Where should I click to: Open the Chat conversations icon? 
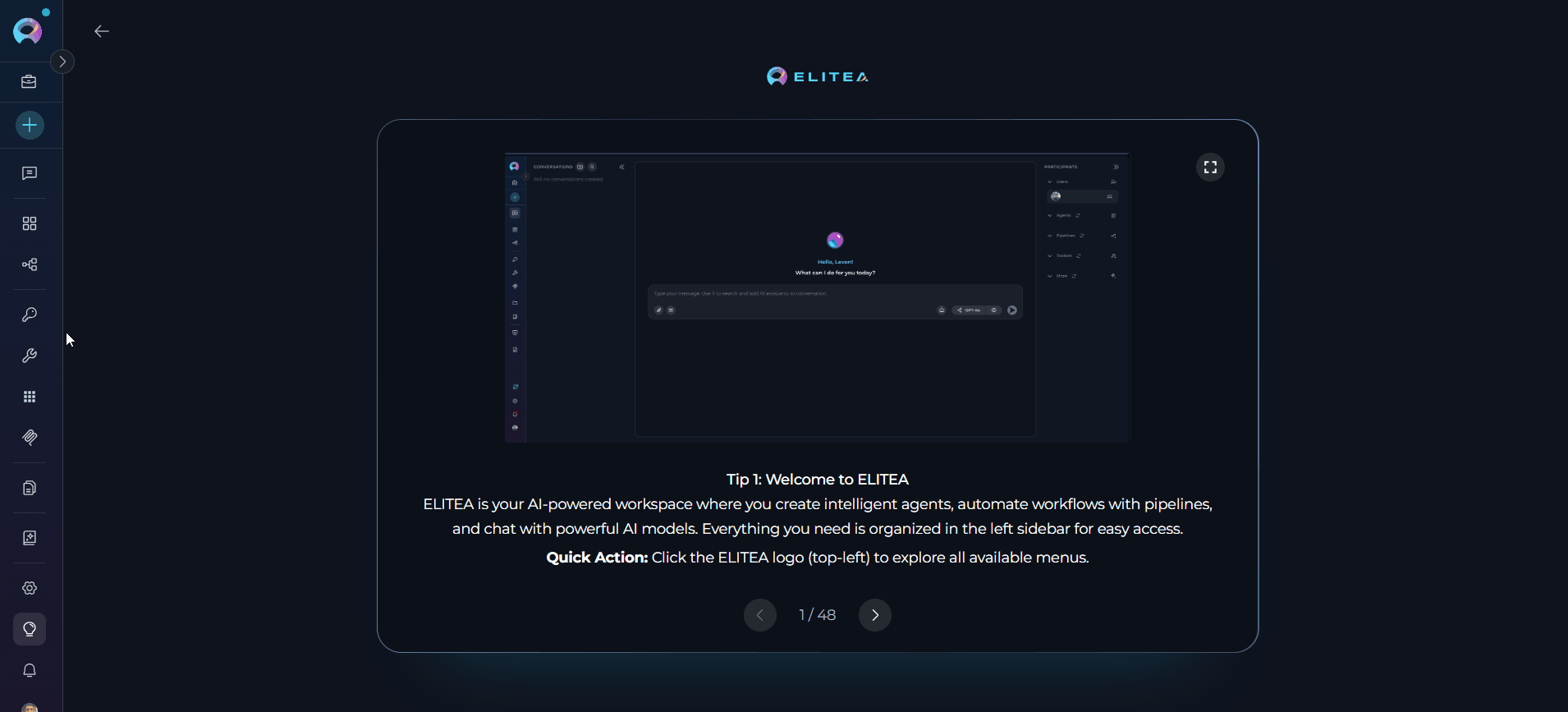(x=30, y=173)
